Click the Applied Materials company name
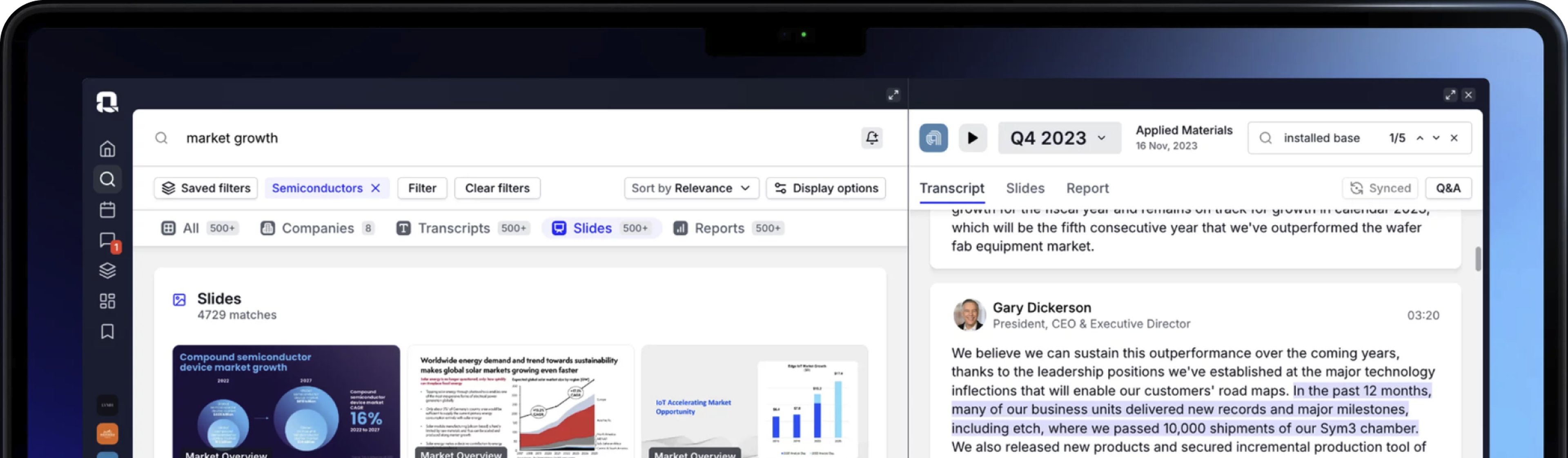This screenshot has height=458, width=1568. [x=1183, y=130]
